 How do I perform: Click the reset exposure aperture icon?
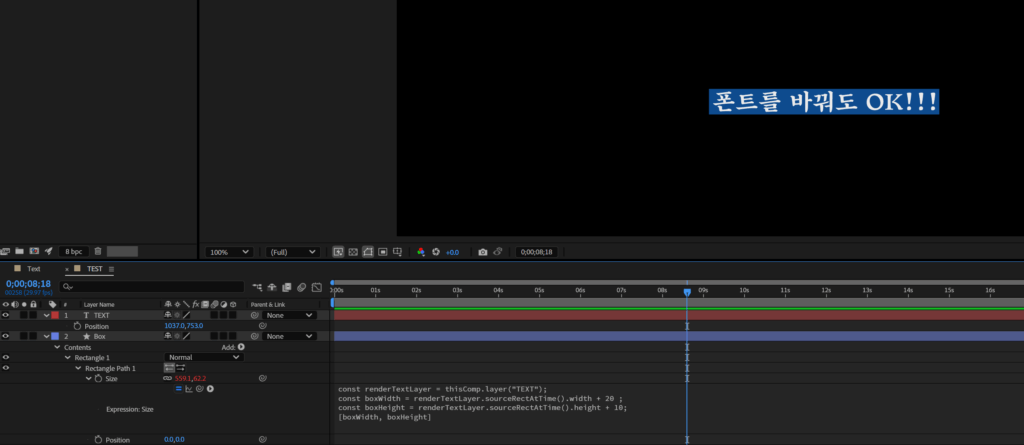click(x=436, y=252)
